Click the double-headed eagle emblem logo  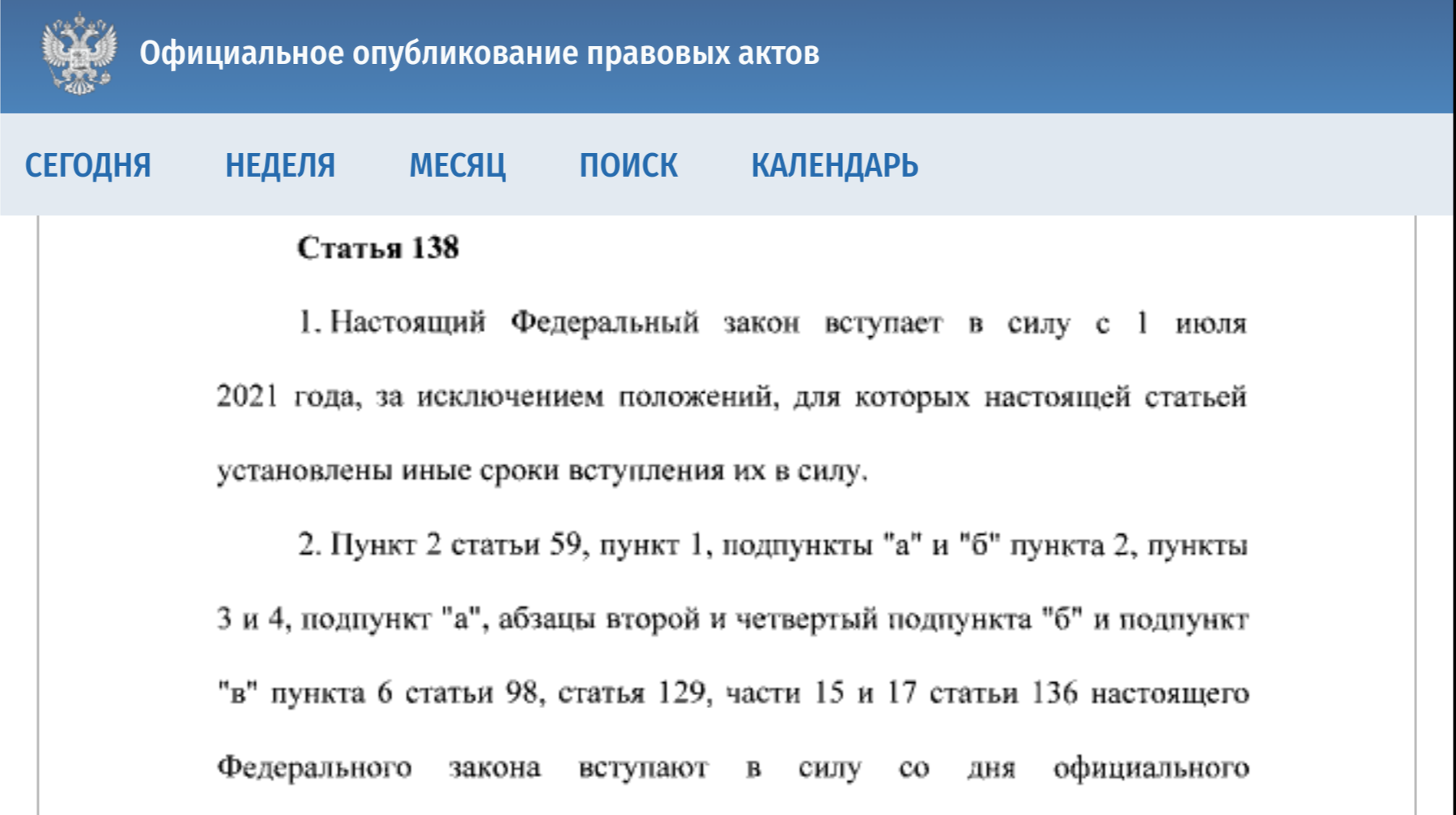79,53
